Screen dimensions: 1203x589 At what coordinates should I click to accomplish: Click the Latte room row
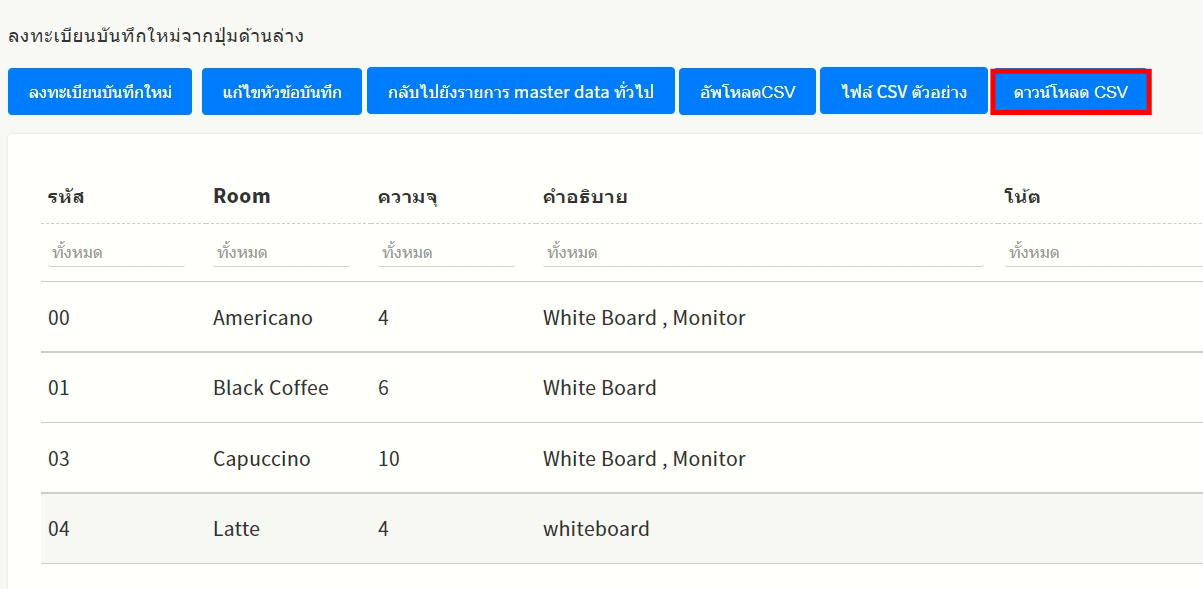pos(236,529)
